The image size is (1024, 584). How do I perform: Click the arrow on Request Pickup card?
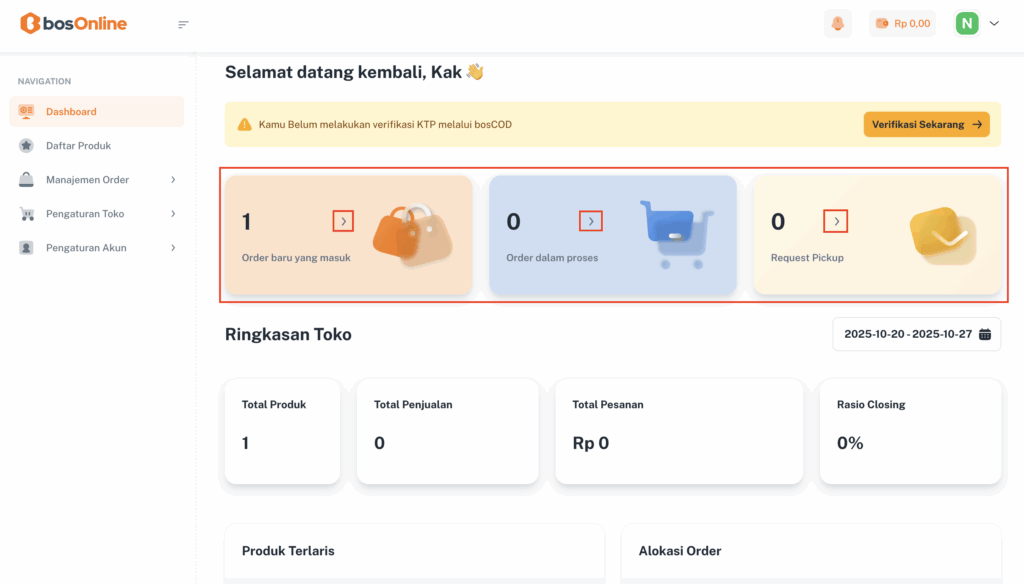pos(836,221)
